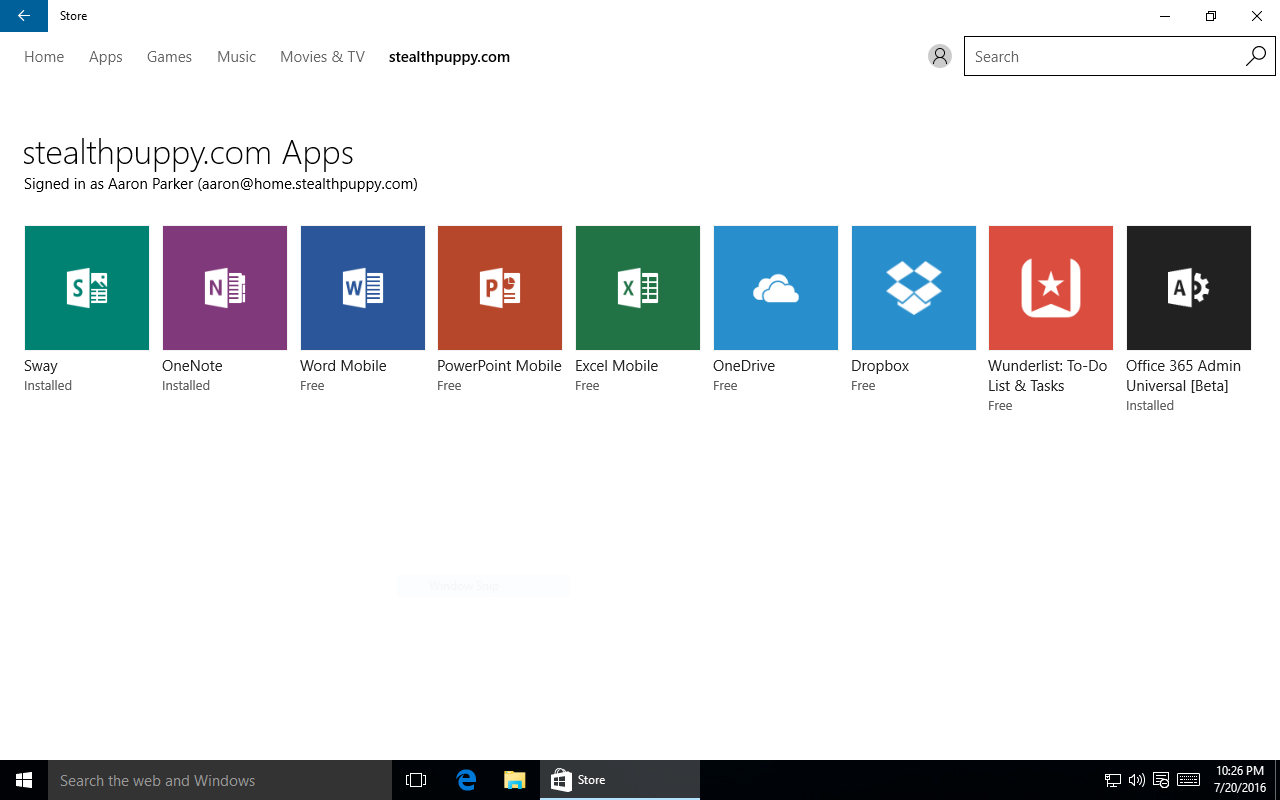Close the Store window
Viewport: 1280px width, 800px height.
coord(1257,16)
